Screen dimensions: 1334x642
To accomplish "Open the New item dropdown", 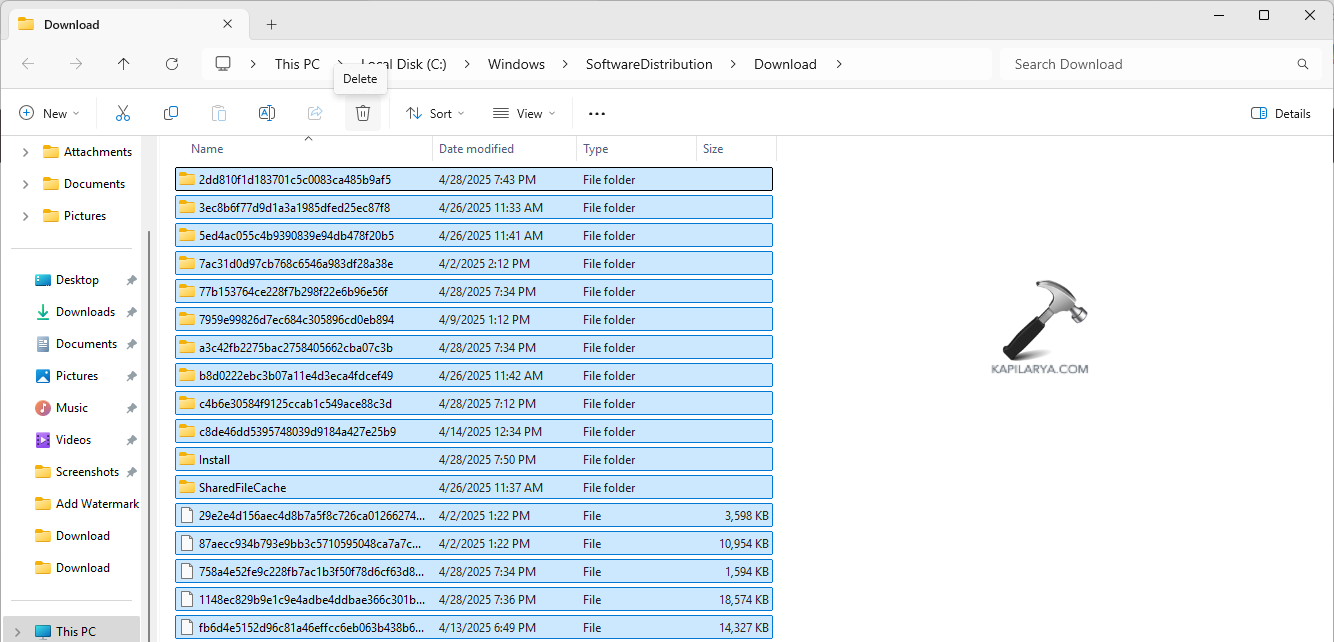I will [x=49, y=114].
